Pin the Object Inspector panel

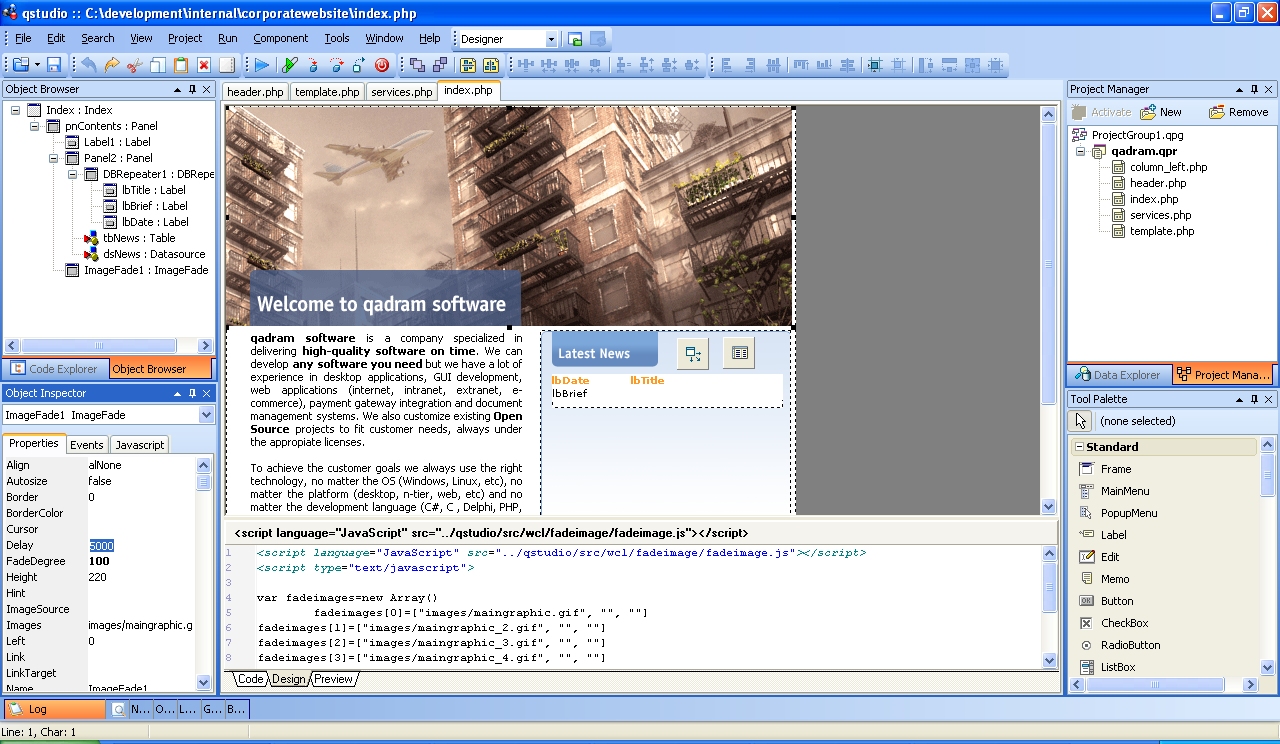193,394
